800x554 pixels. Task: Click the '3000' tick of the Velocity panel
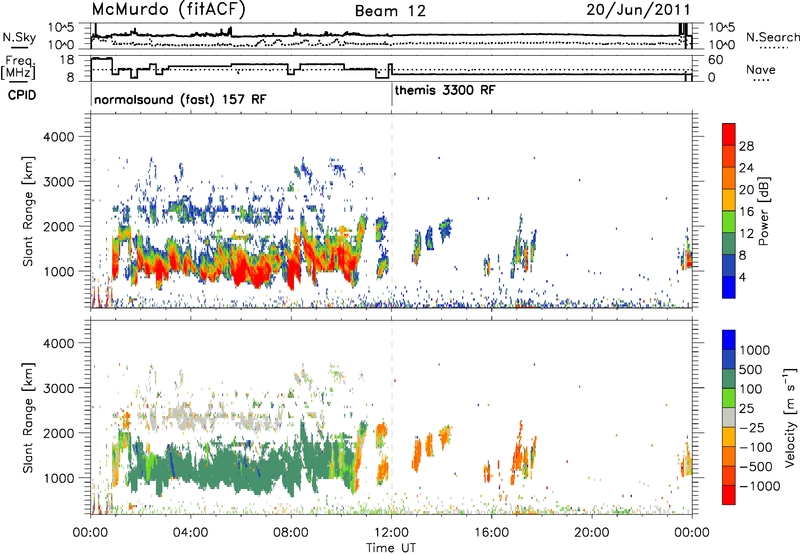[59, 388]
